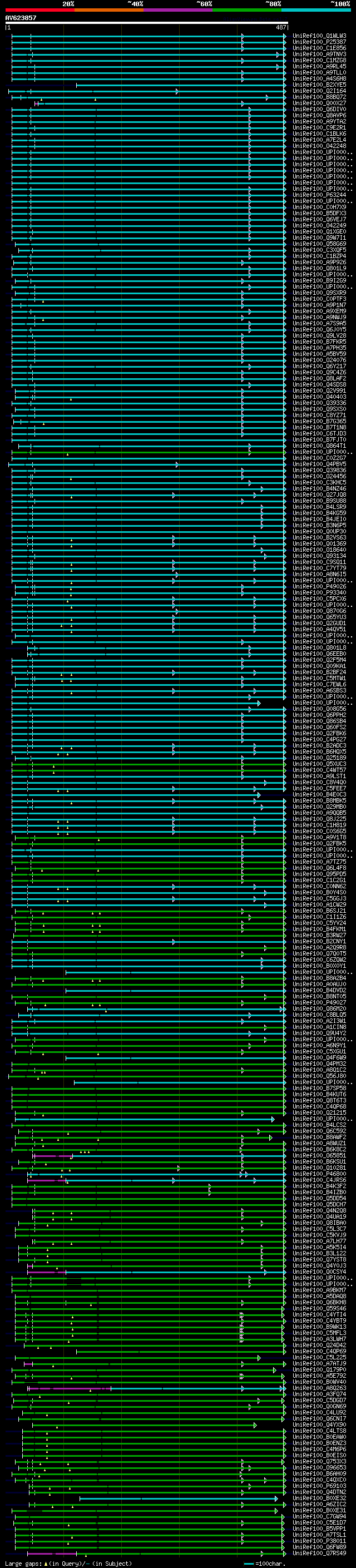The image size is (356, 1568).
Task: Choose the UniRef100_Q6VEJ7 hit label
Action: click(319, 219)
